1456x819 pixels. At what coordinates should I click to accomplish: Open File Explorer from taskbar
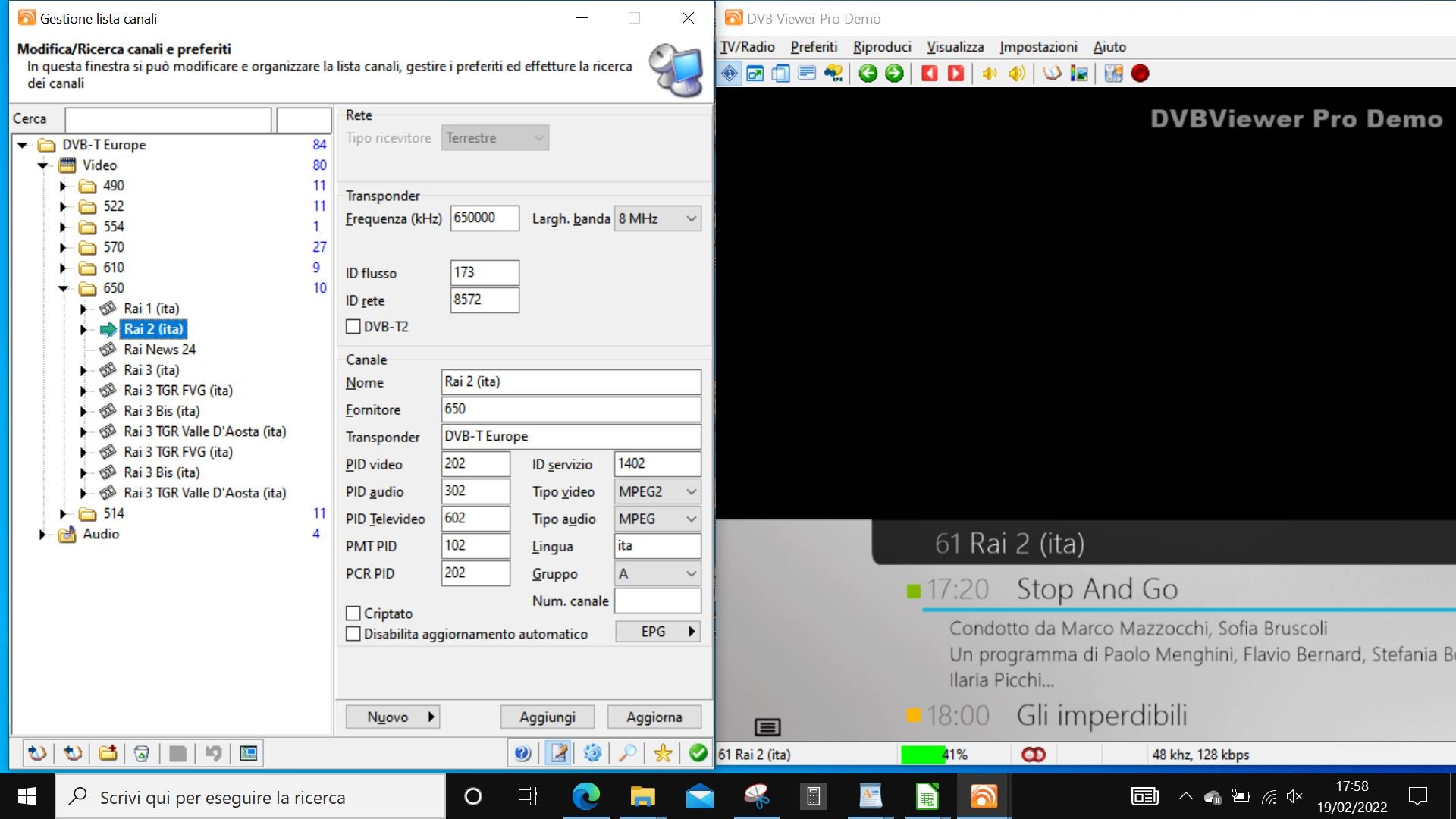643,796
